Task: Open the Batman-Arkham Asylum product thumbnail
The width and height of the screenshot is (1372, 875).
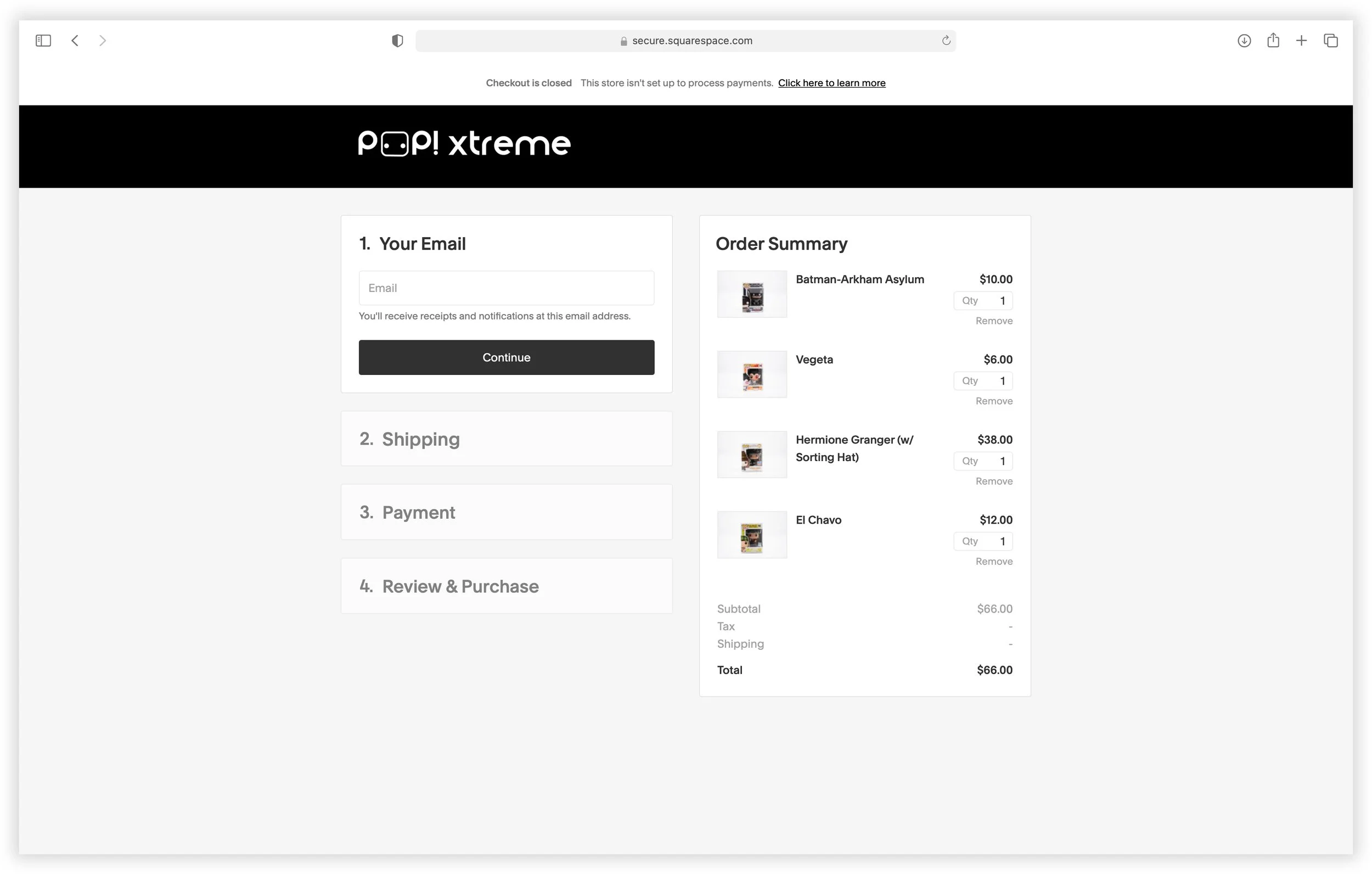Action: pos(752,294)
